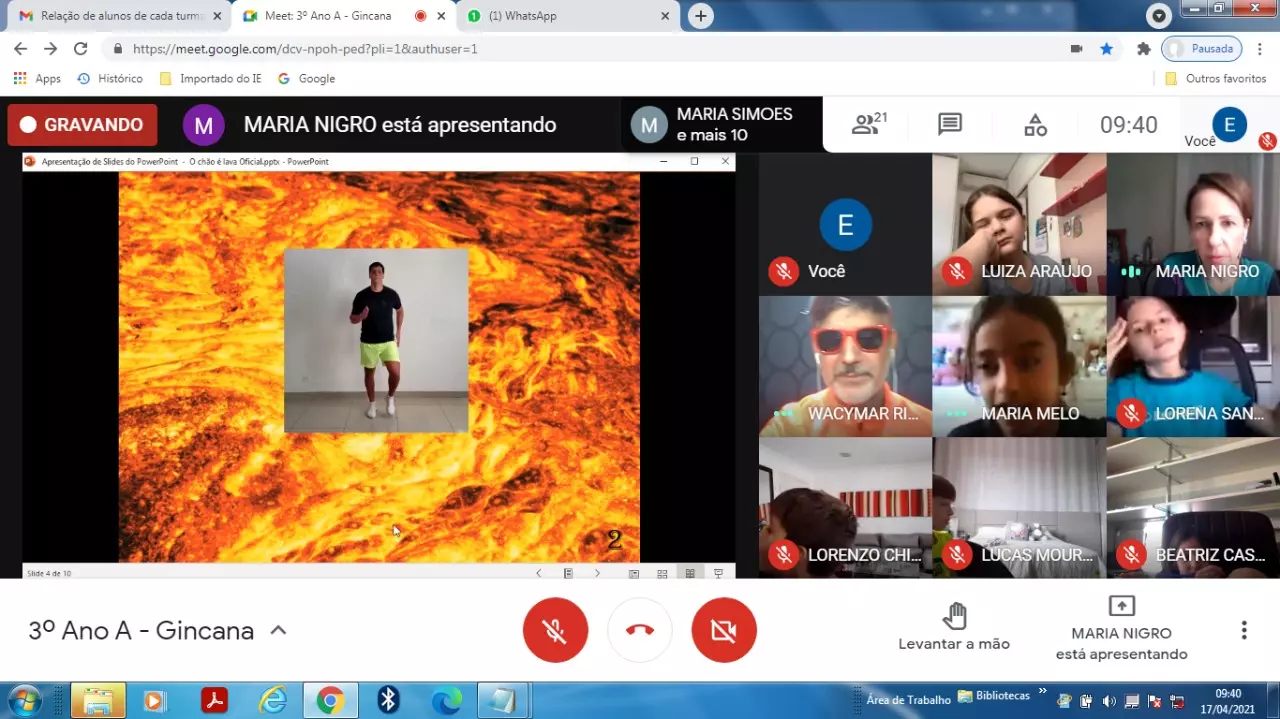This screenshot has height=719, width=1280.
Task: Open the activities shapes icon
Action: tap(1035, 125)
